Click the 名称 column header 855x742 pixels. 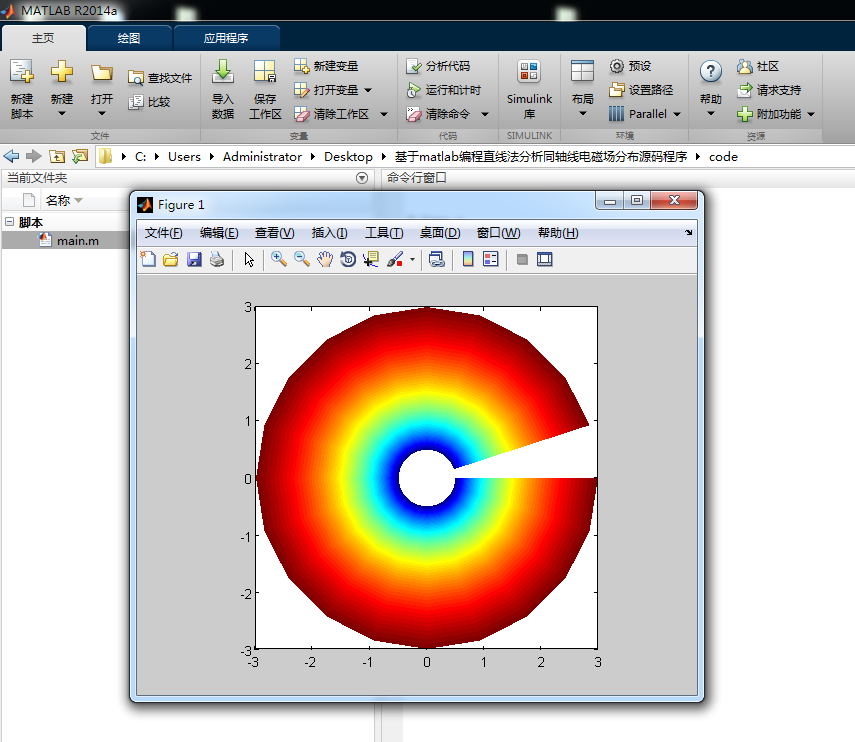click(58, 201)
